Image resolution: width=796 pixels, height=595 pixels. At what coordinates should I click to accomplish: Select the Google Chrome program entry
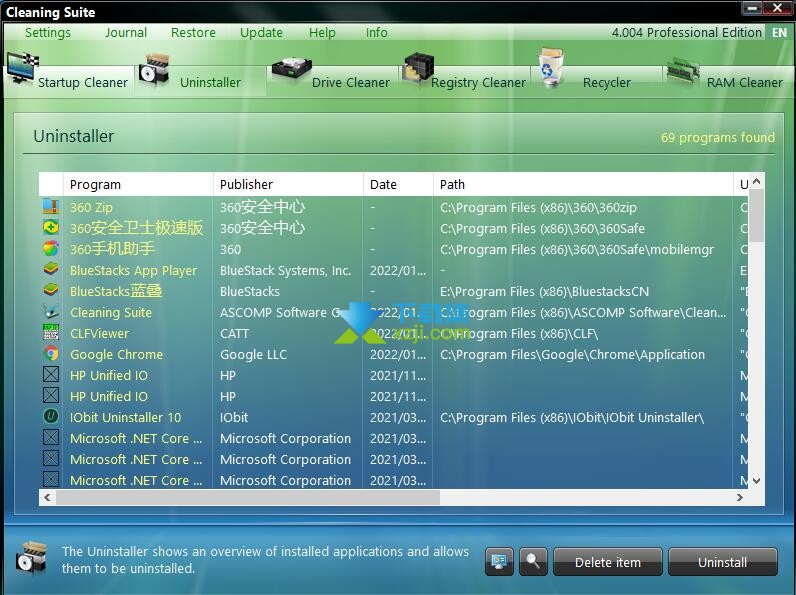pyautogui.click(x=116, y=354)
